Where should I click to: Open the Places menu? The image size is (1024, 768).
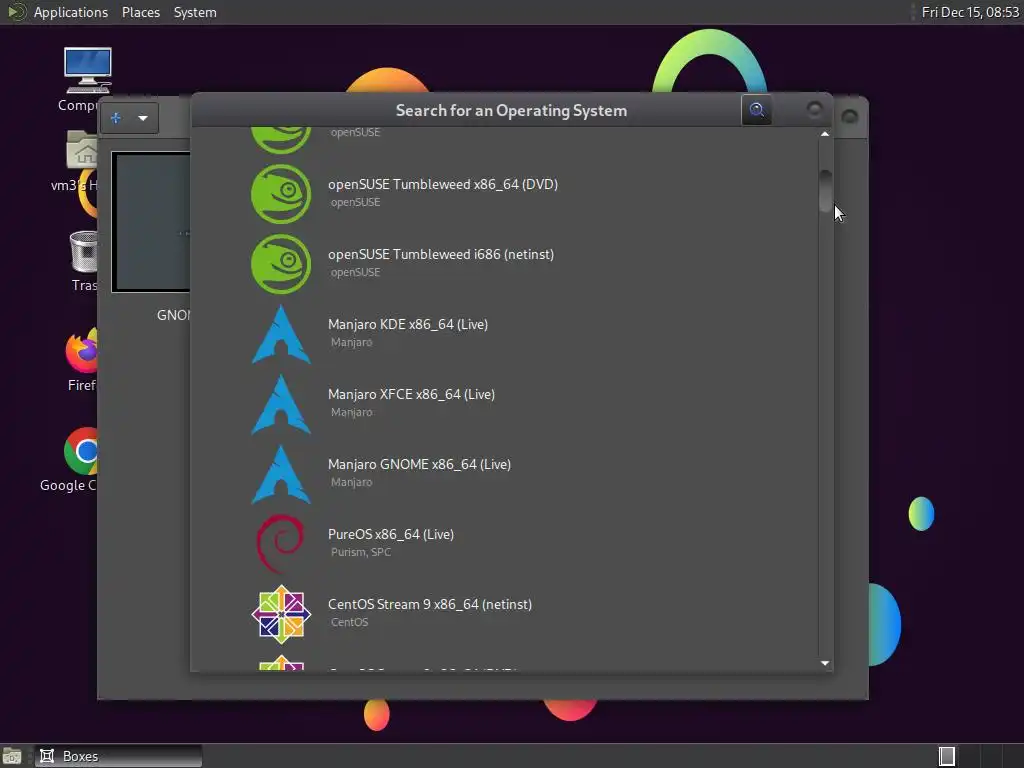click(141, 12)
